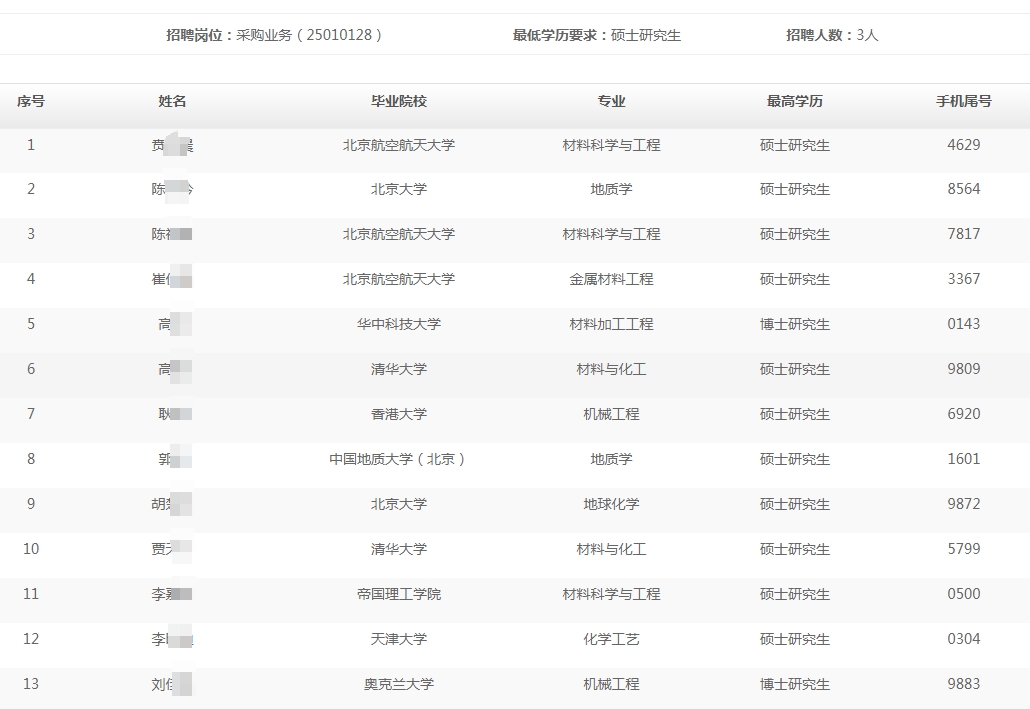Screen dimensions: 1030x709
Task: Click the 最低学历要求 label
Action: click(560, 35)
